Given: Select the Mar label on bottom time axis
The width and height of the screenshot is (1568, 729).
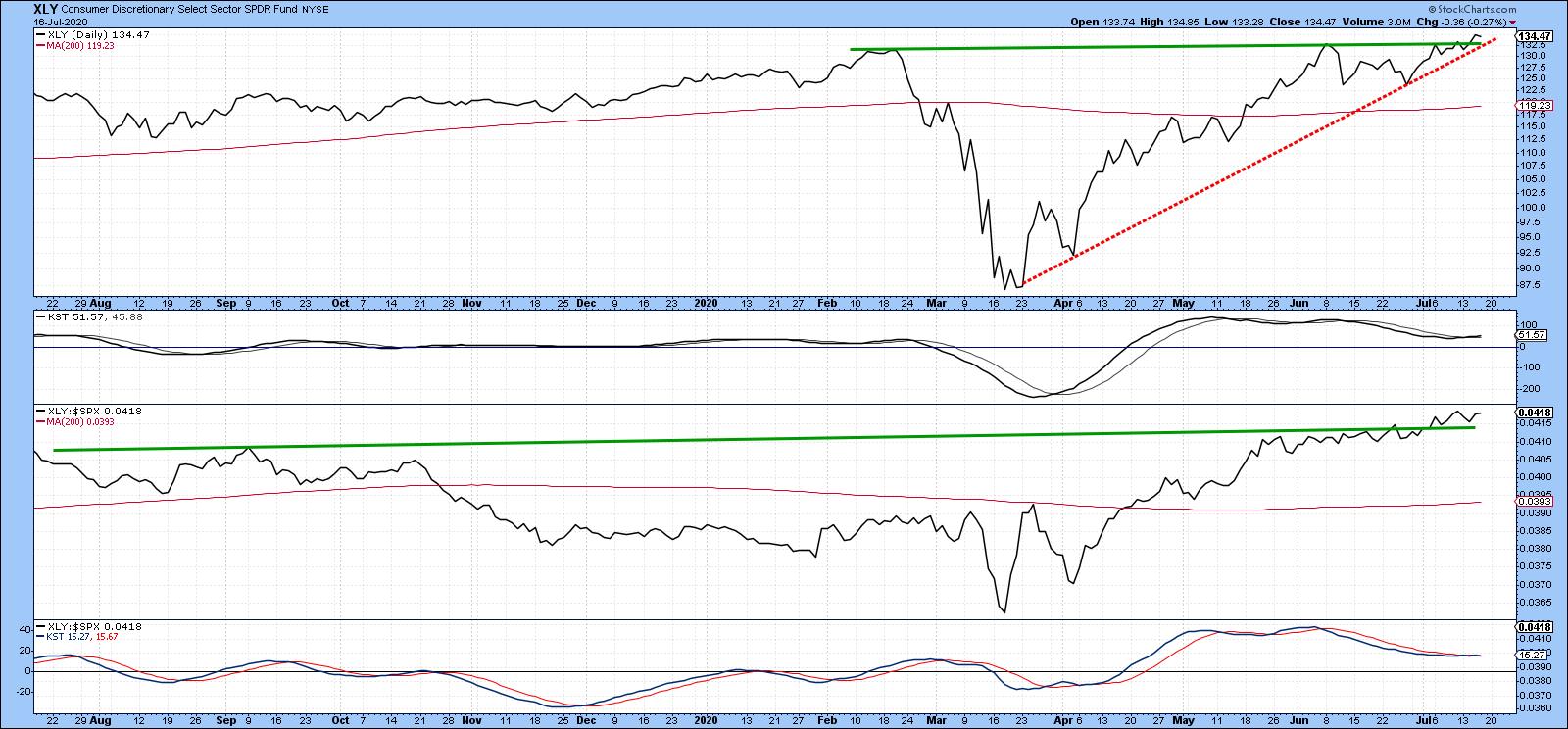Looking at the screenshot, I should point(936,721).
